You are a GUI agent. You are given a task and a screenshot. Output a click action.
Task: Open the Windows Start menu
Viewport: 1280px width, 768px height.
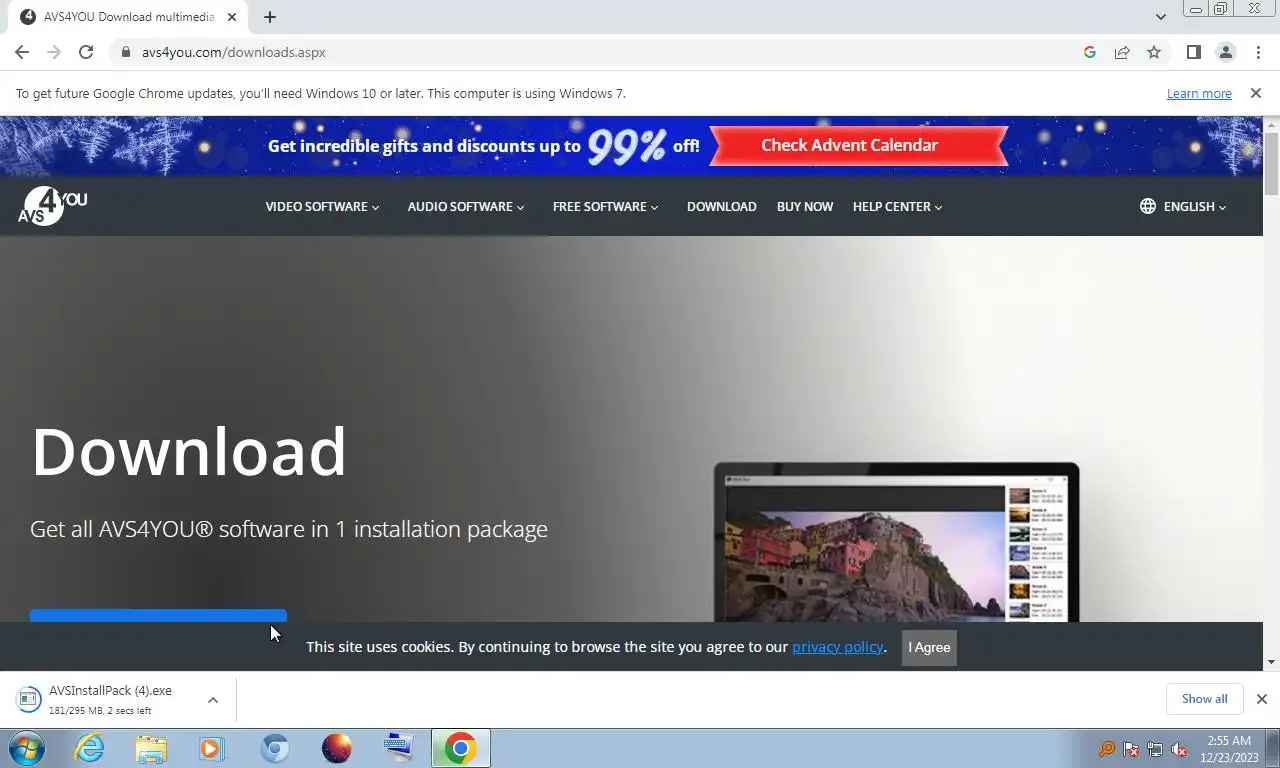click(26, 748)
